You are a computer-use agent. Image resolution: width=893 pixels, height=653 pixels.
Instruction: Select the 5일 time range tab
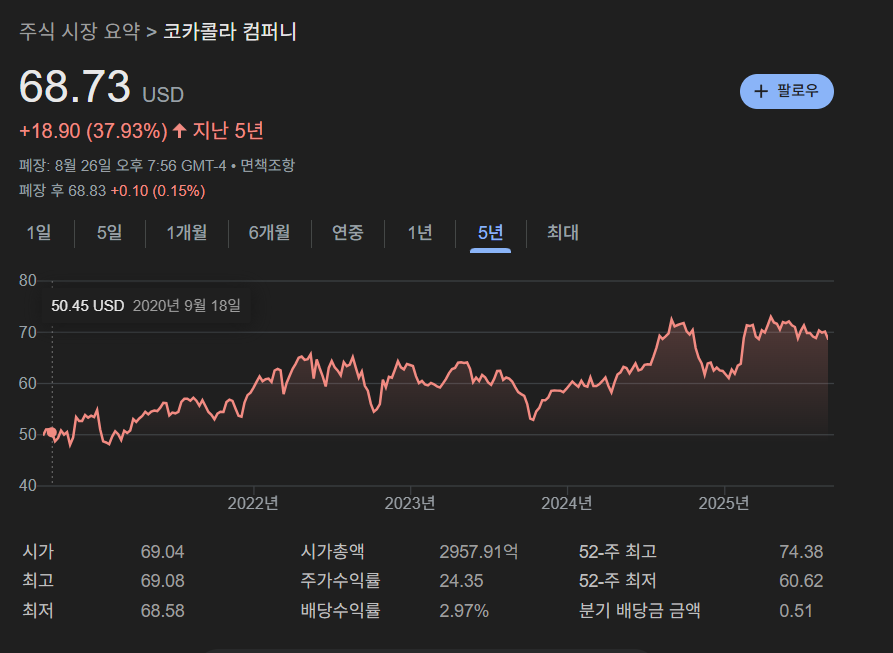coord(109,233)
